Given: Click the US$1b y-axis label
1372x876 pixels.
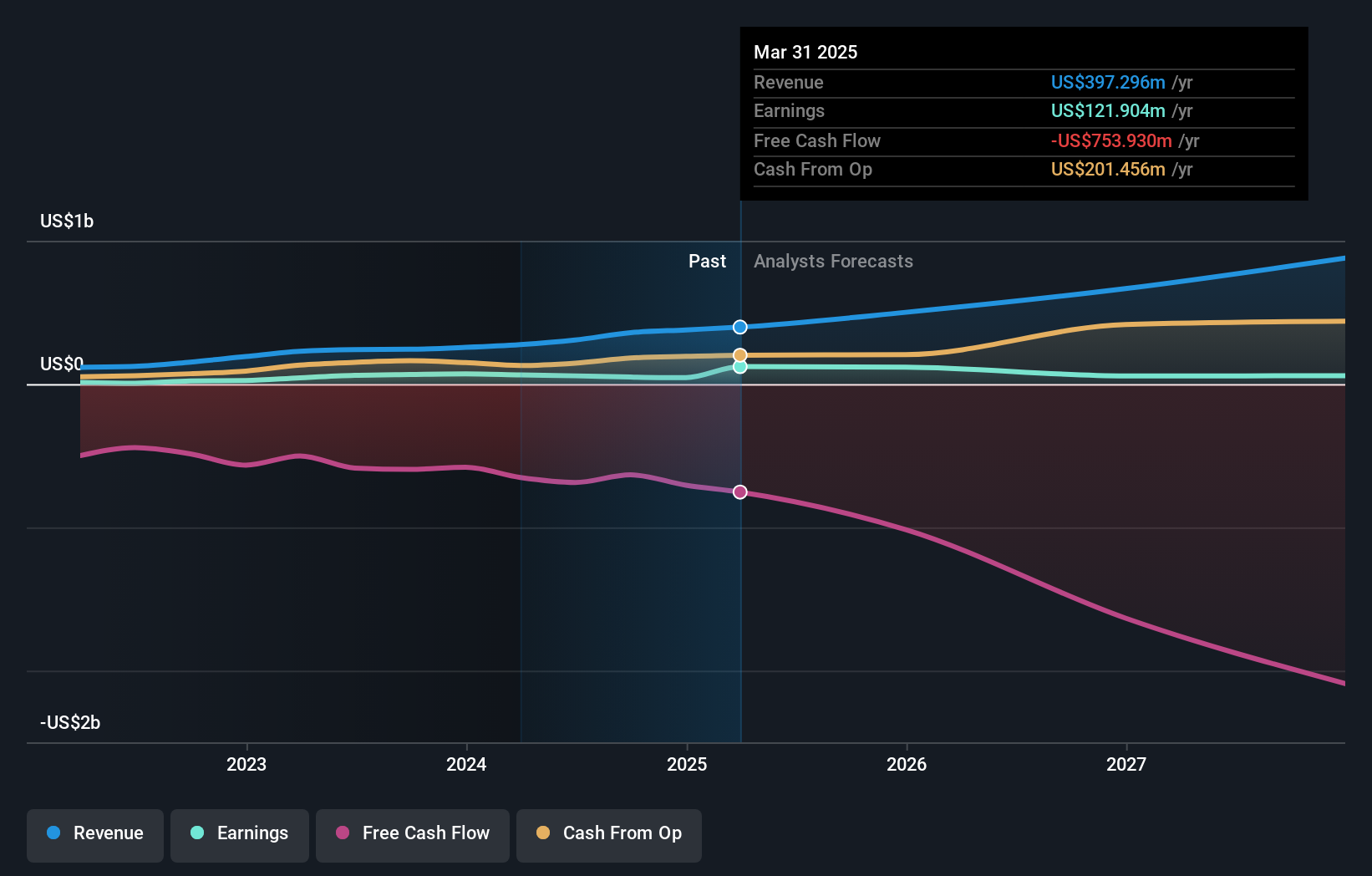Looking at the screenshot, I should coord(67,221).
